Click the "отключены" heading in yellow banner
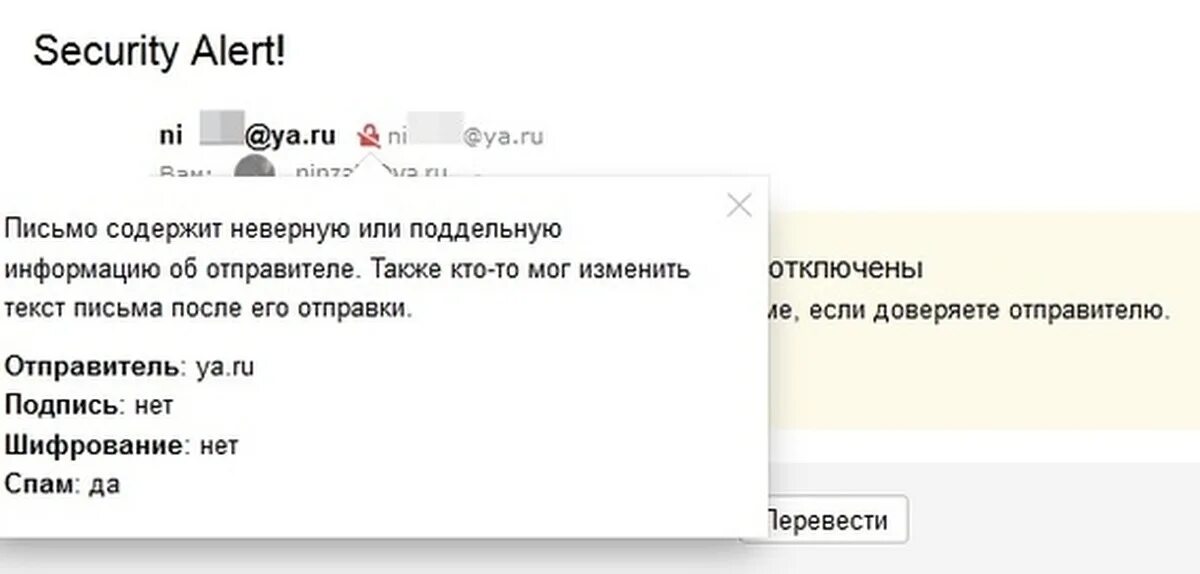The height and width of the screenshot is (574, 1200). (x=841, y=269)
